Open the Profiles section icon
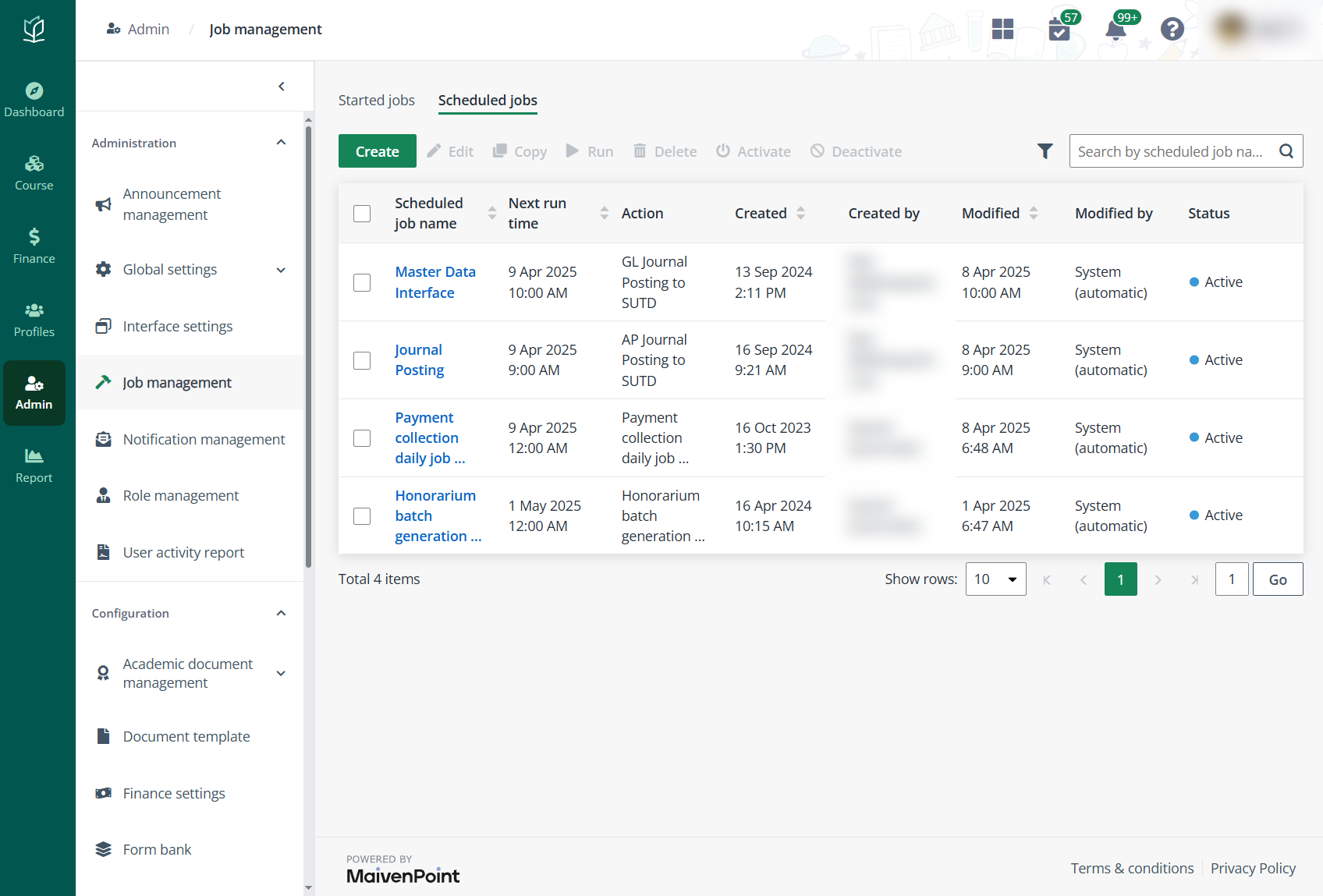 coord(34,320)
